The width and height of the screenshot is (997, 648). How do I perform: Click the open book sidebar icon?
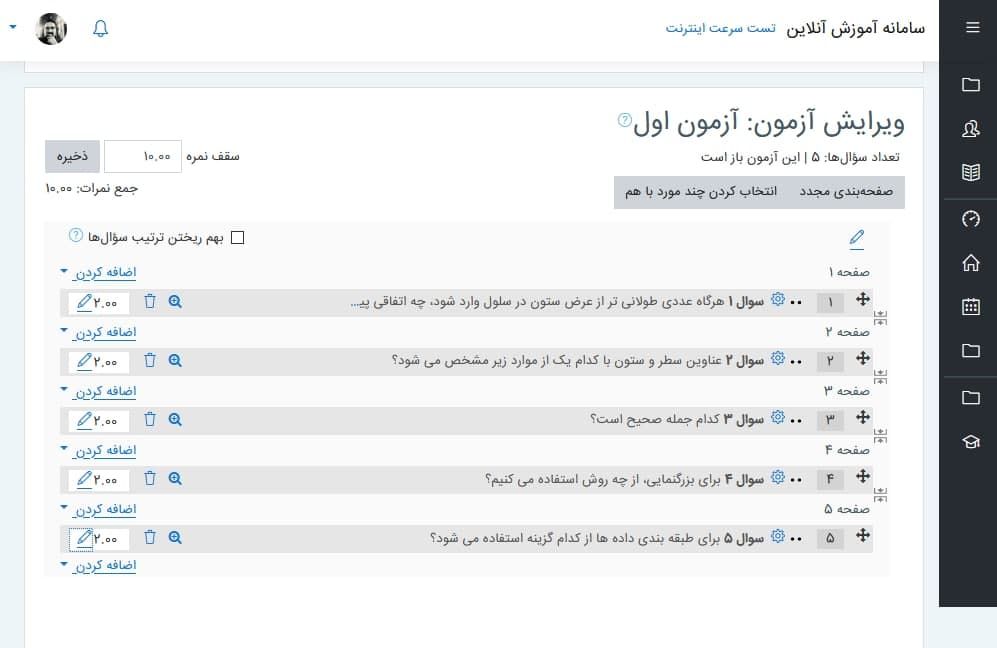coord(970,172)
